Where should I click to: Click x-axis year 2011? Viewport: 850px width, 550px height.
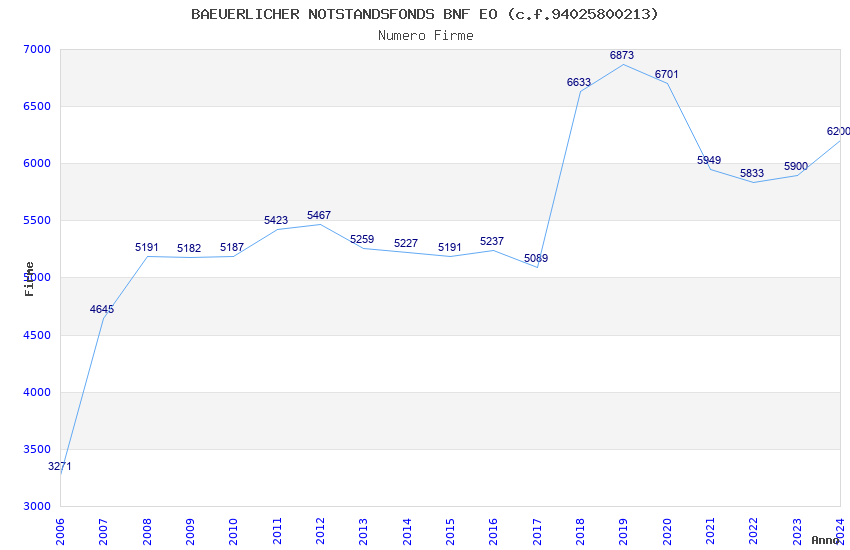click(x=277, y=532)
